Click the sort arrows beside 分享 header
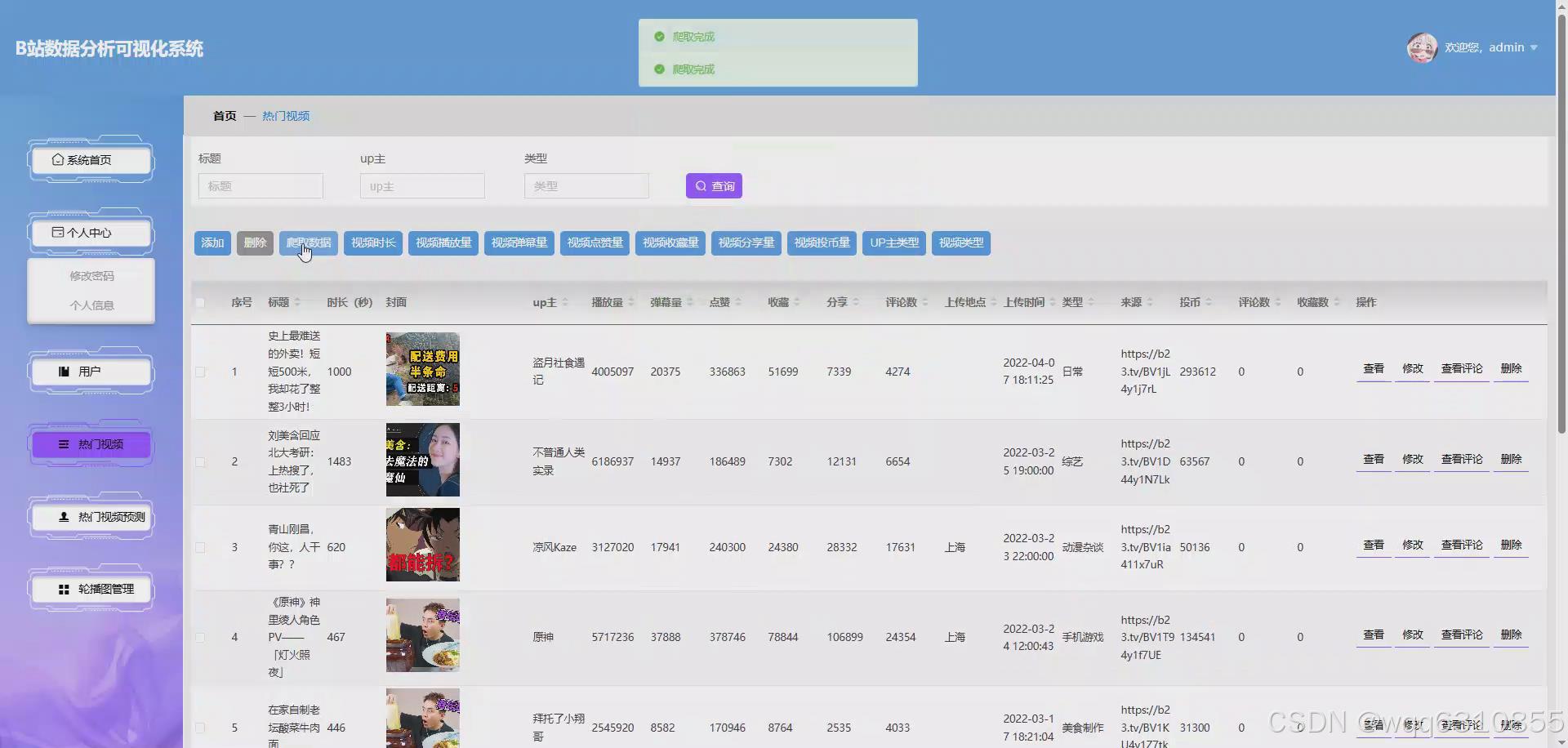The height and width of the screenshot is (748, 1568). point(856,303)
